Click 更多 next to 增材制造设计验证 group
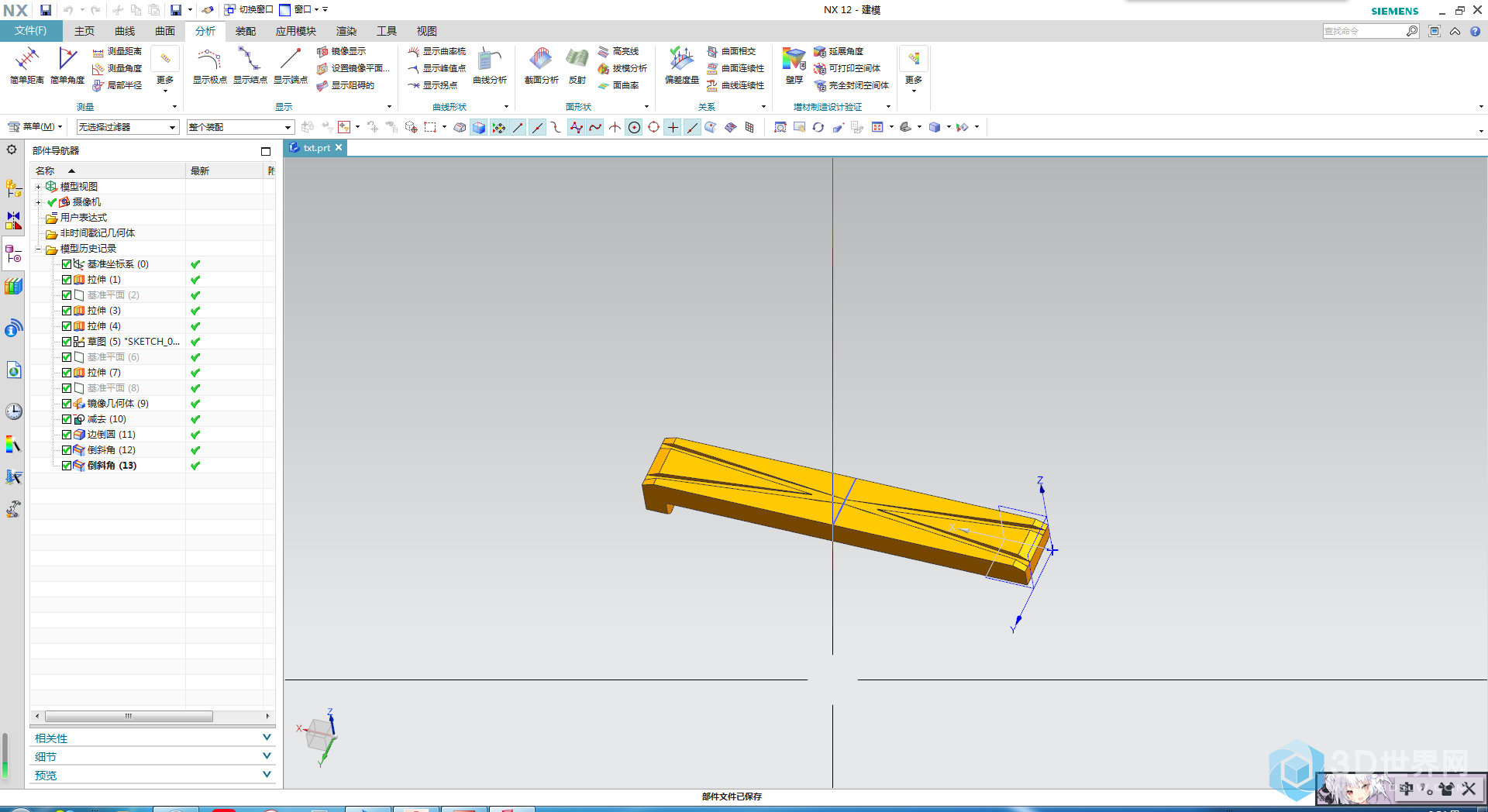 [914, 70]
